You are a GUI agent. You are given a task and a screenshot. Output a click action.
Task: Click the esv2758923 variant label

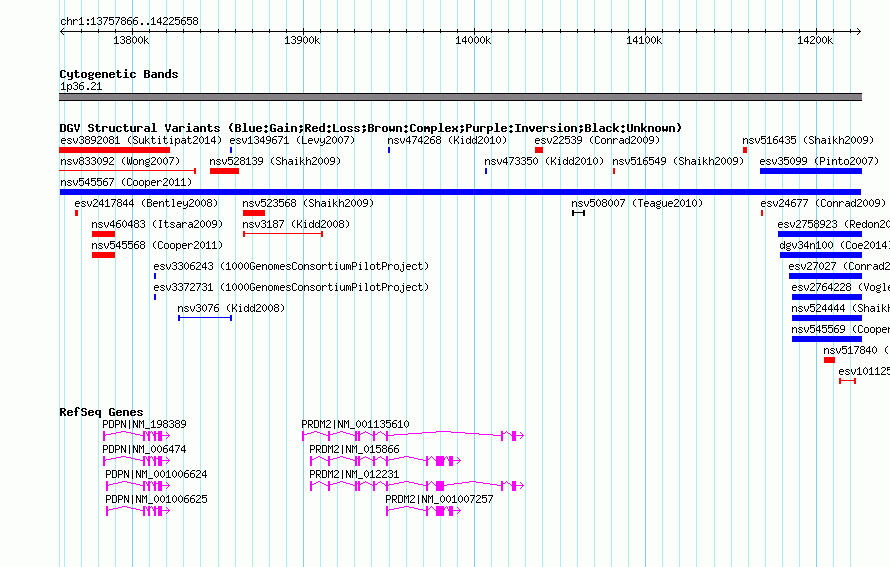click(x=833, y=224)
